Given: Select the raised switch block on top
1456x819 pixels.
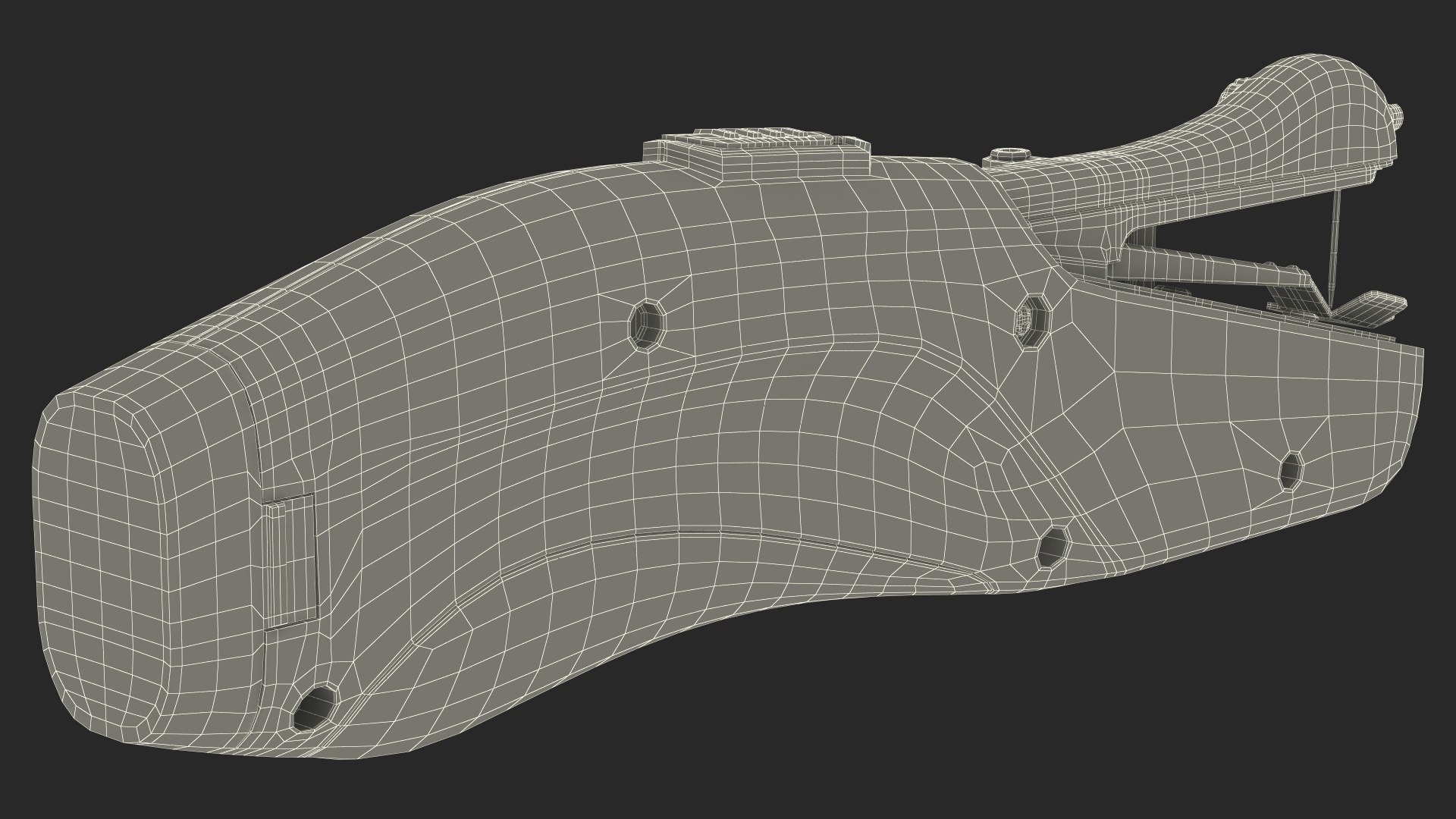Looking at the screenshot, I should 757,154.
